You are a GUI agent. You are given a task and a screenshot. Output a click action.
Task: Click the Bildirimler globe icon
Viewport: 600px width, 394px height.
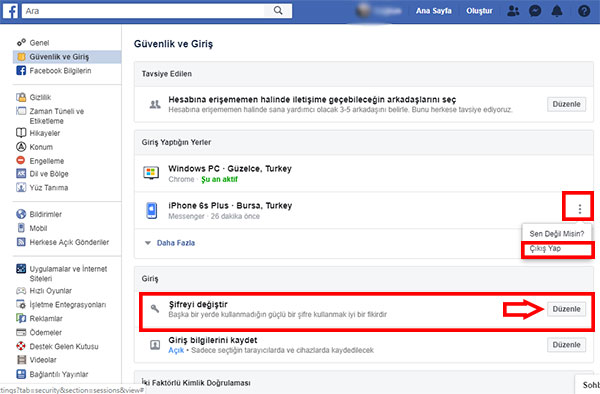point(21,214)
